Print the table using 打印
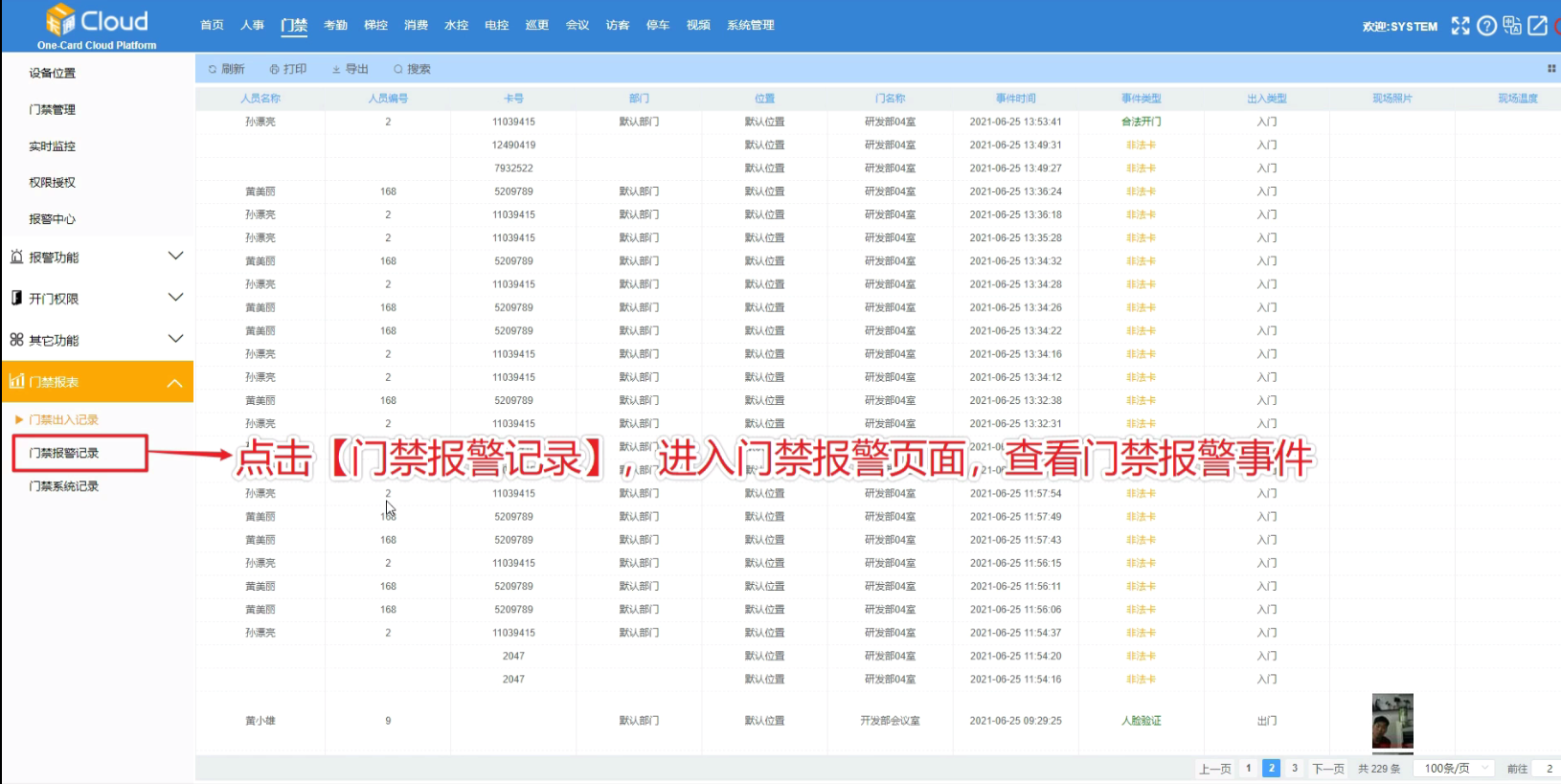This screenshot has height=784, width=1561. coord(288,69)
